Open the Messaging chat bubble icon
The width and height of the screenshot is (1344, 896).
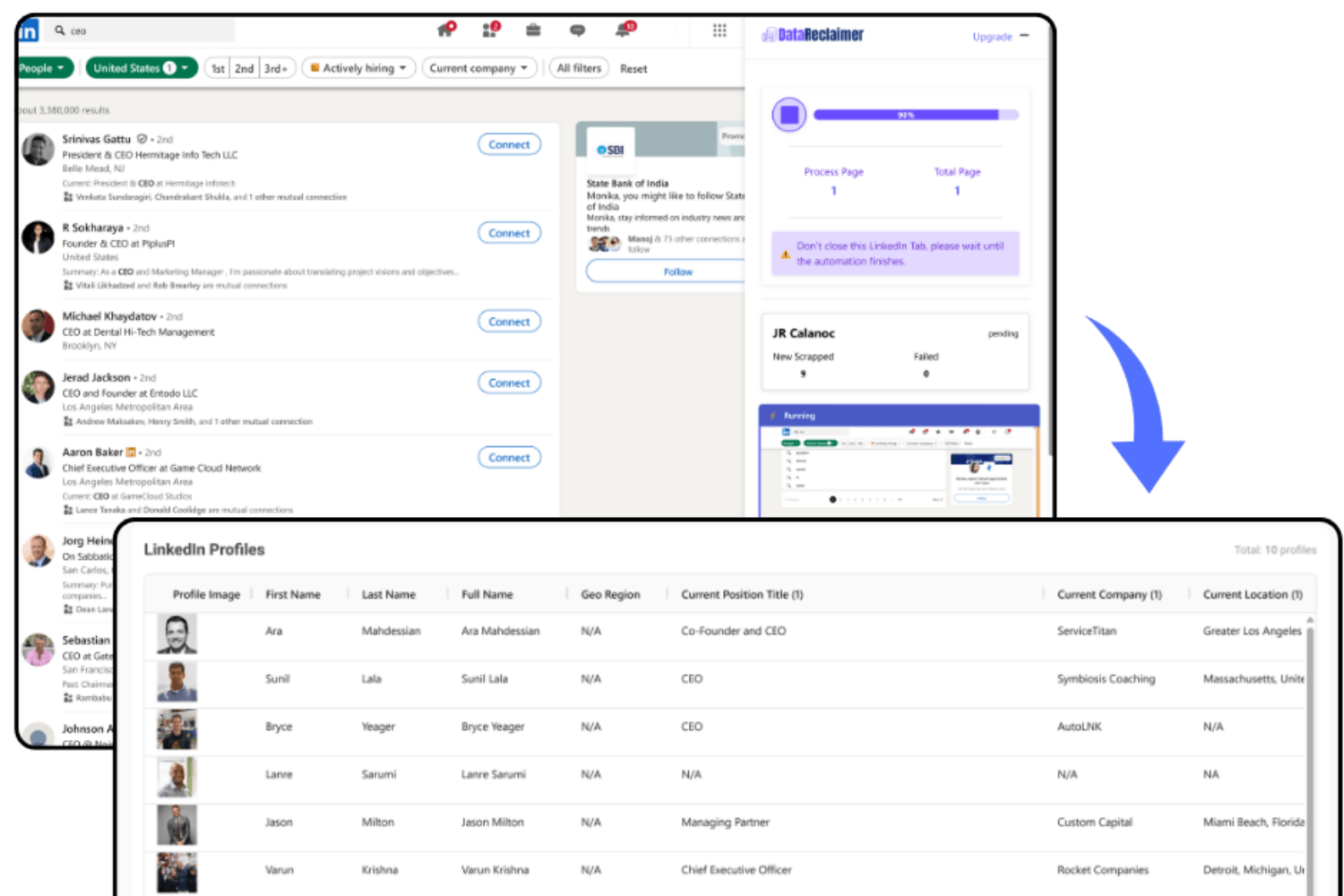pos(577,30)
